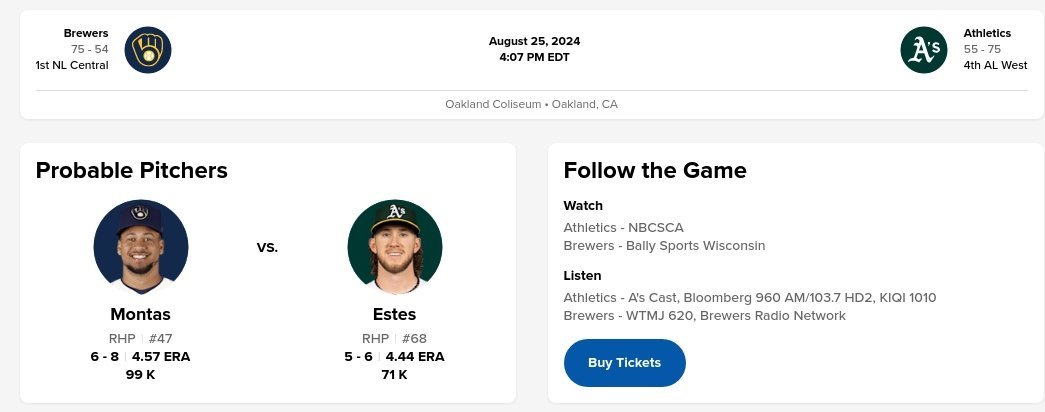This screenshot has height=412, width=1045.
Task: Click Brewers Bally Sports Wisconsin listing
Action: 664,245
